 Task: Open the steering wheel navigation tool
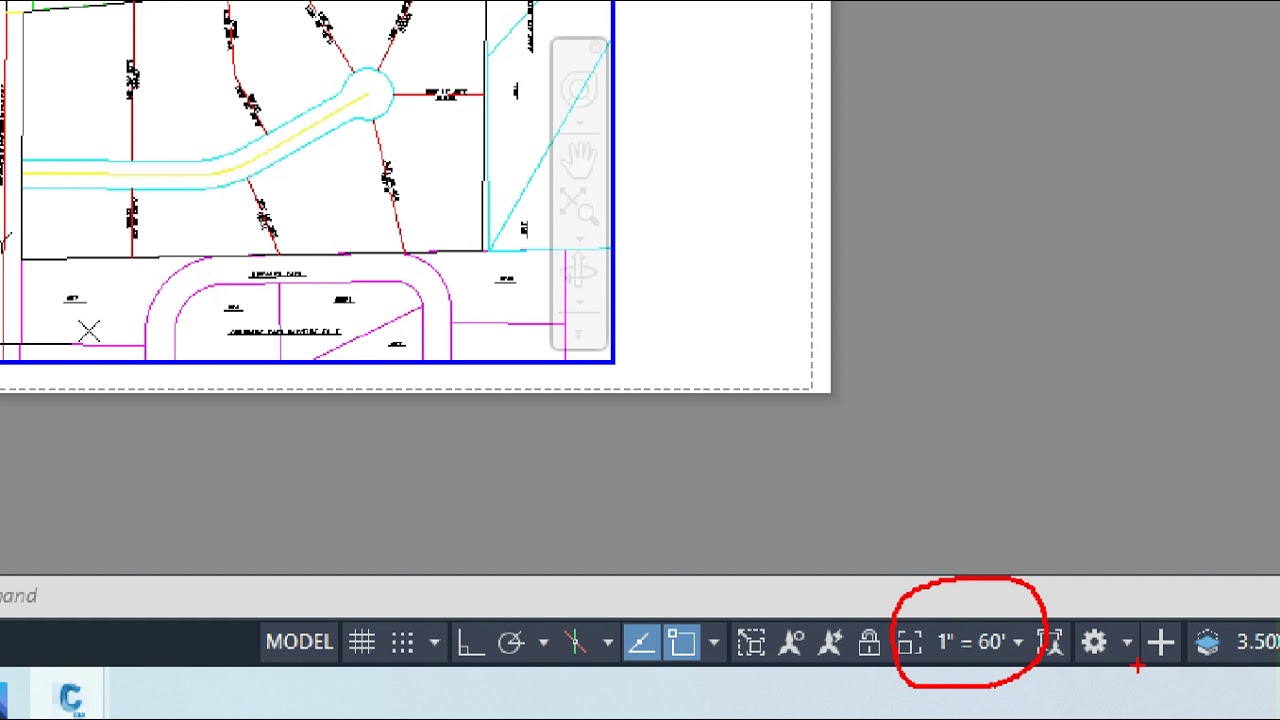(x=579, y=91)
